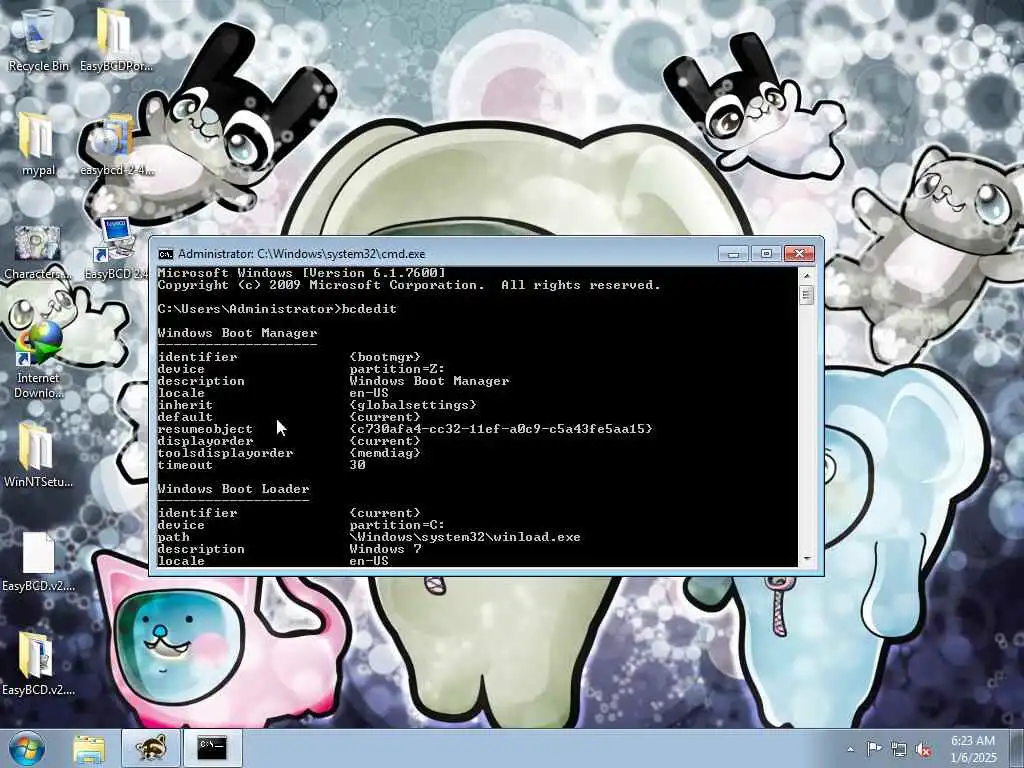The height and width of the screenshot is (768, 1024).
Task: Open the raccoon app in the taskbar
Action: pyautogui.click(x=151, y=748)
